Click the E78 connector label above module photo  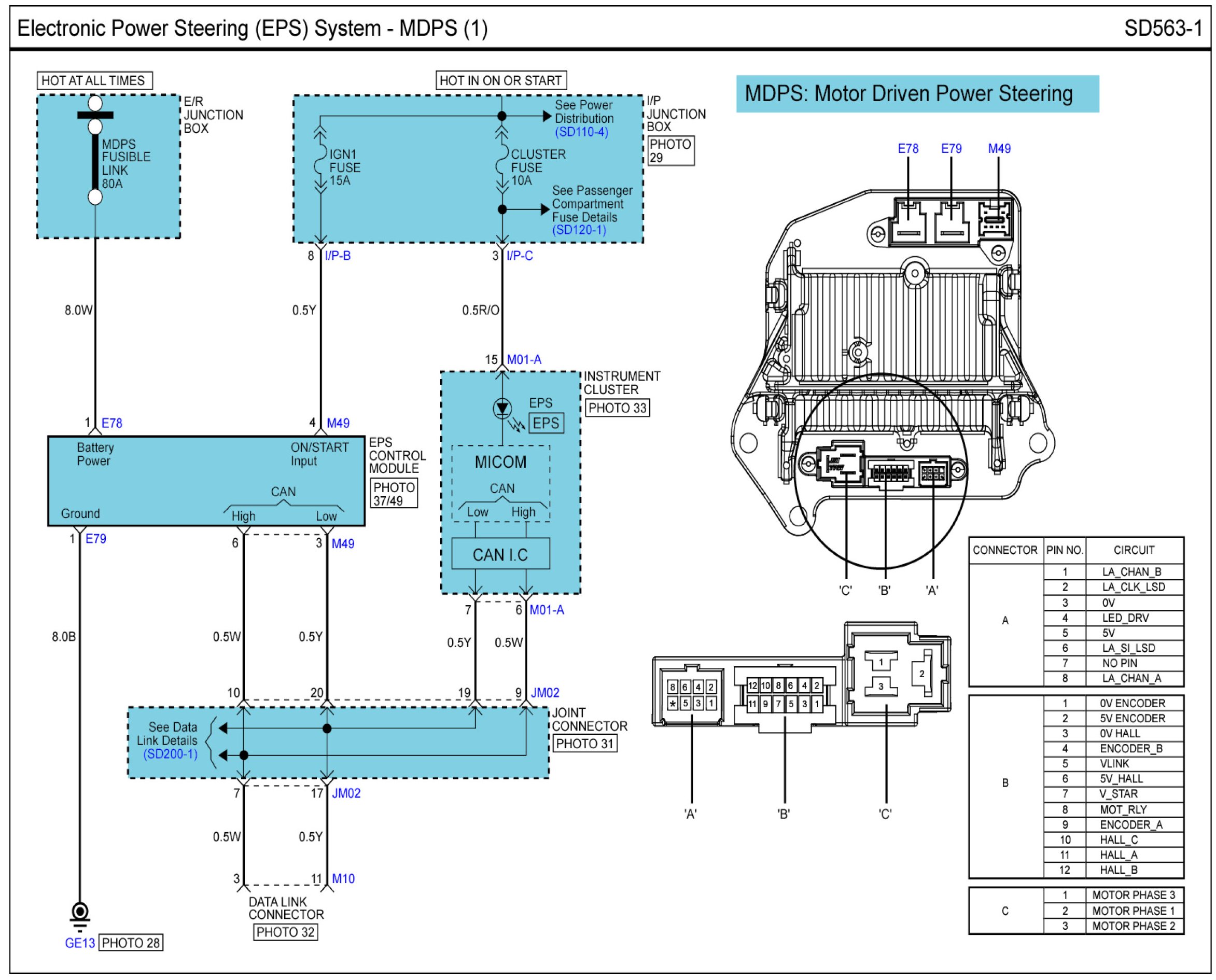click(908, 149)
